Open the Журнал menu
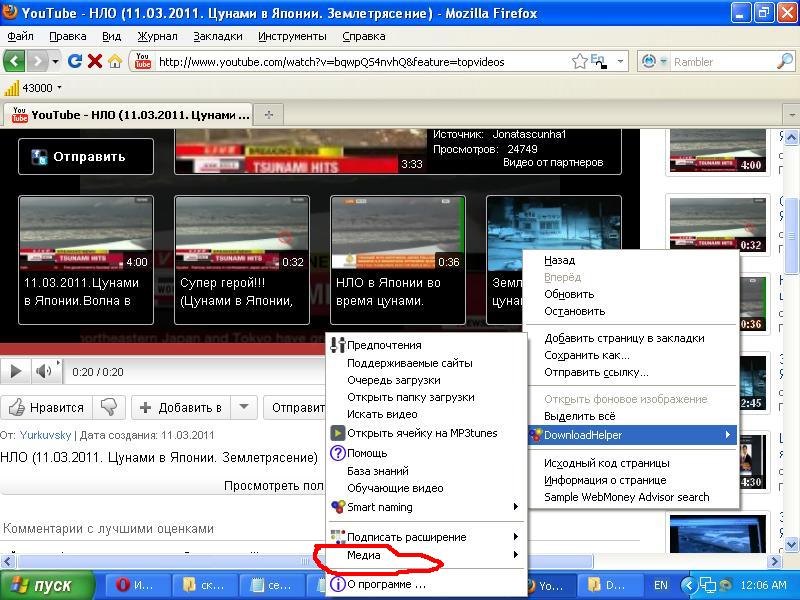This screenshot has height=600, width=800. coord(157,36)
